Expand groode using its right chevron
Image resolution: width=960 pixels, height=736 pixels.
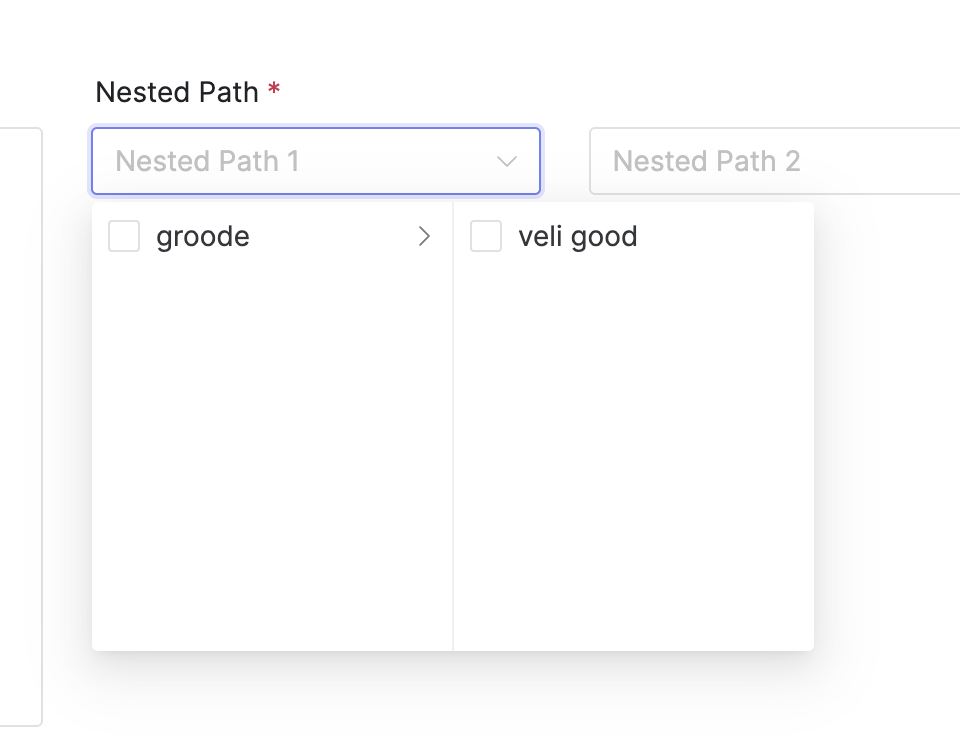pyautogui.click(x=424, y=237)
